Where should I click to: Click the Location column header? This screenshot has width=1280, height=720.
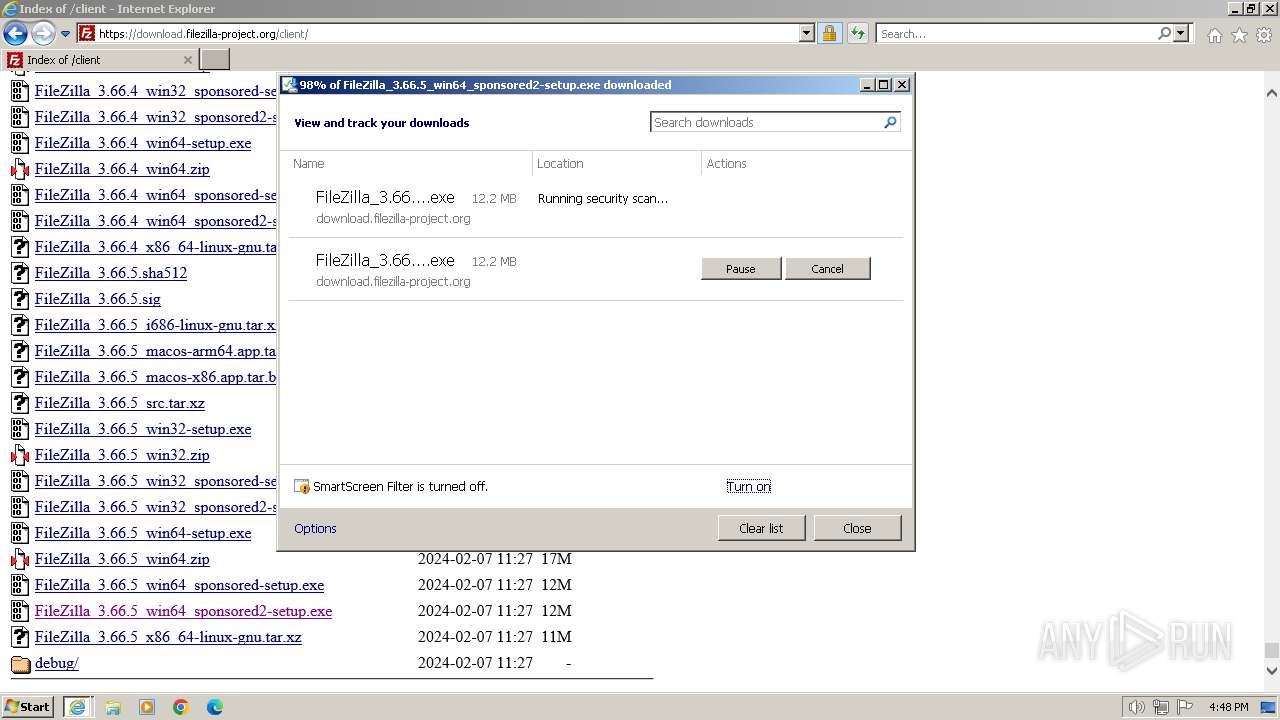pyautogui.click(x=560, y=163)
